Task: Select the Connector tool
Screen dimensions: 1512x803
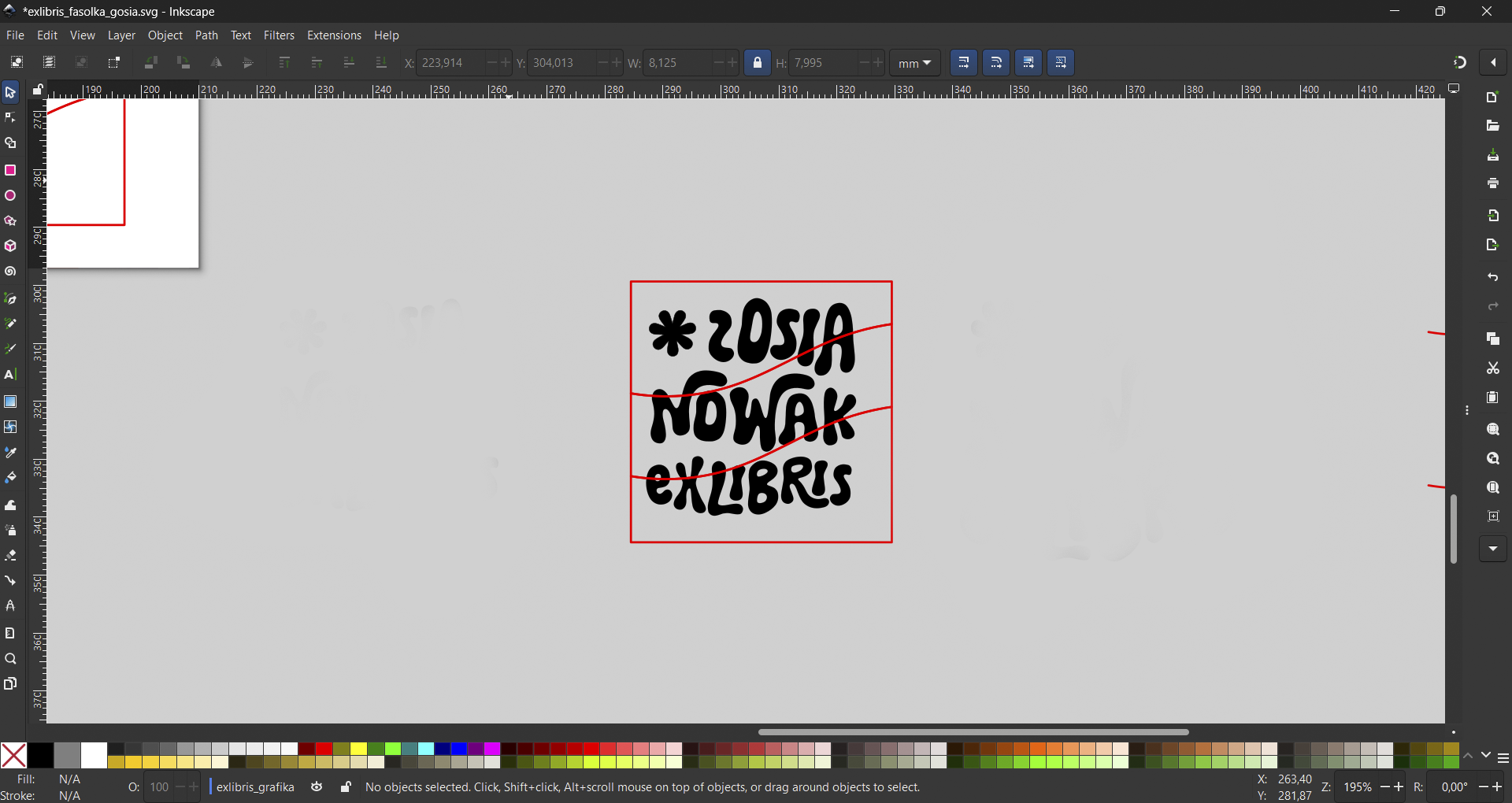Action: pyautogui.click(x=10, y=581)
